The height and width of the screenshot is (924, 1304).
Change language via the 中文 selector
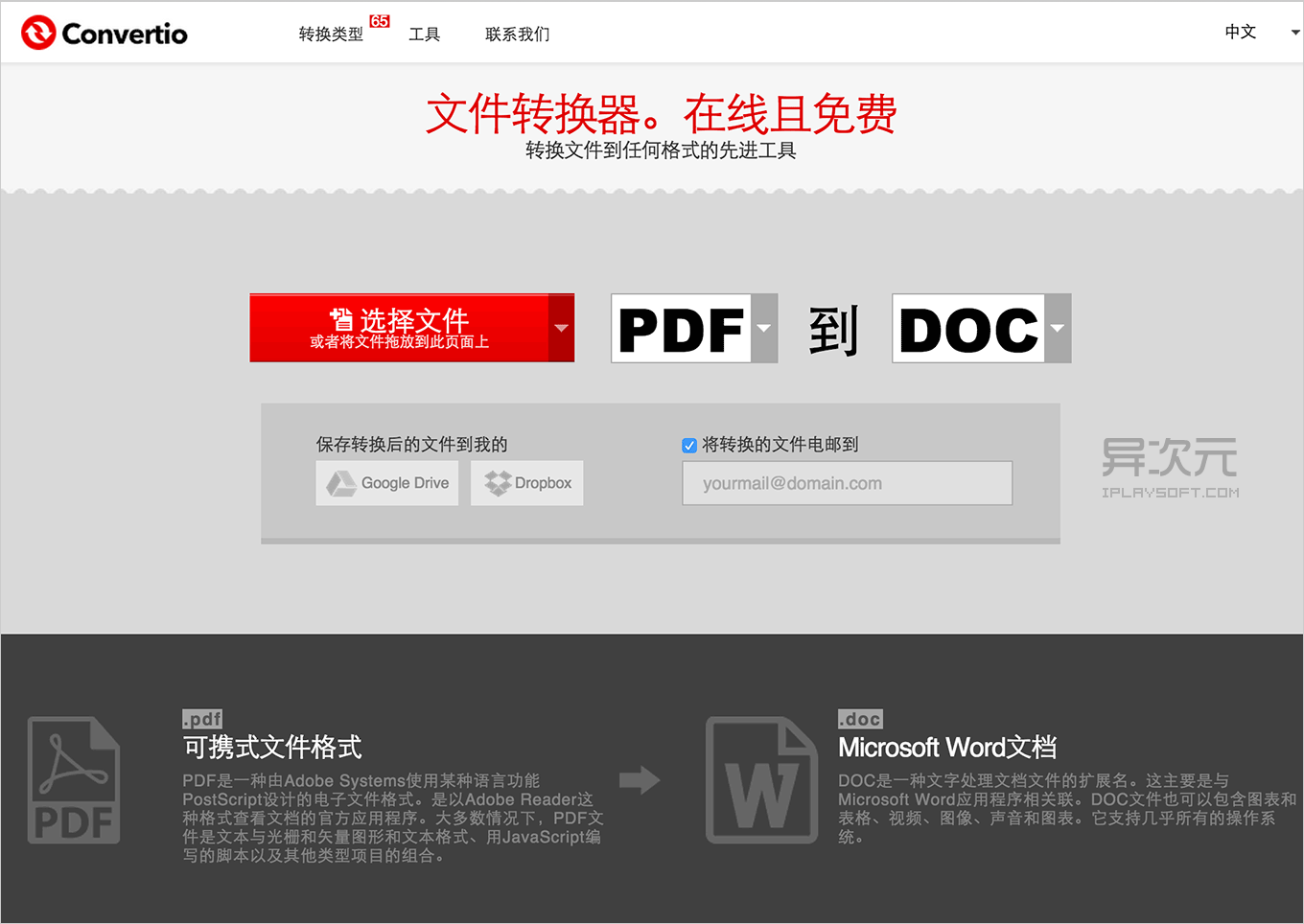point(1240,32)
